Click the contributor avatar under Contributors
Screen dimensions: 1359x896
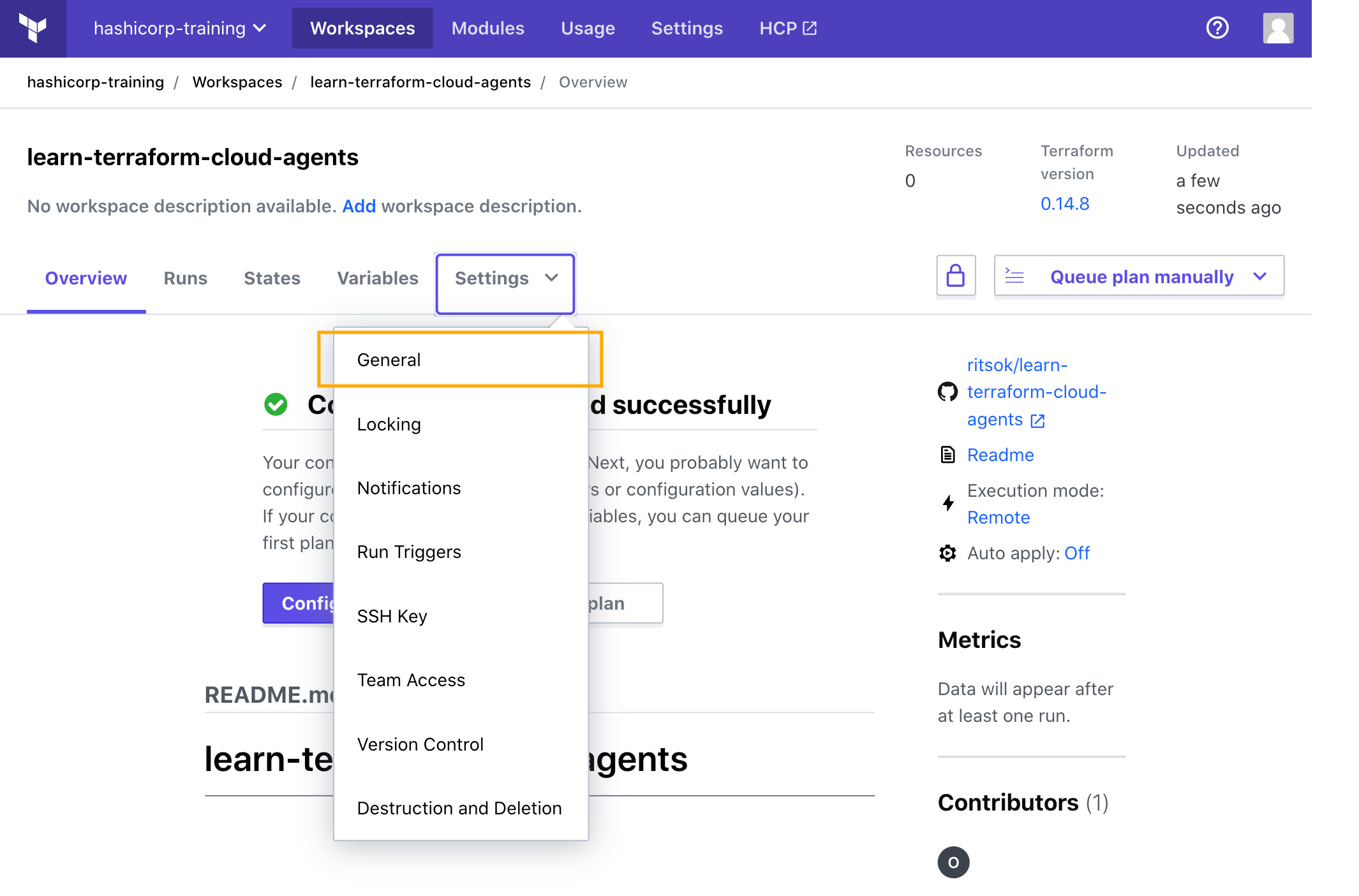coord(953,862)
